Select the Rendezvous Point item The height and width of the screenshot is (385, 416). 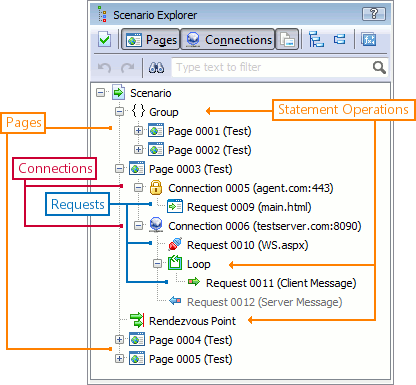[192, 321]
